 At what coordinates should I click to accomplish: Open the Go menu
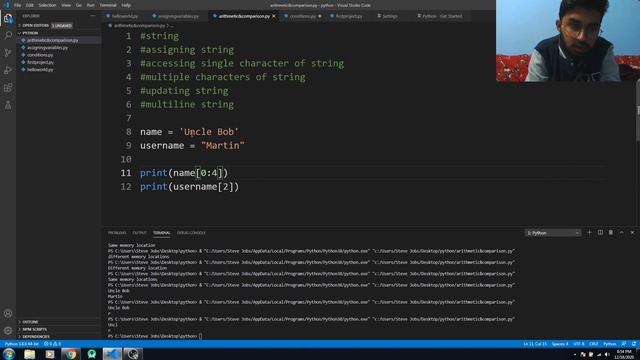79,5
